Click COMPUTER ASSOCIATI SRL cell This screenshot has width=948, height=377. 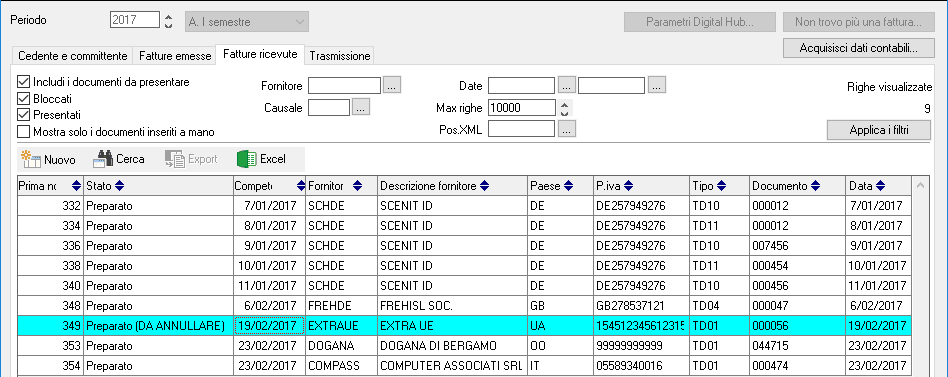[x=452, y=365]
